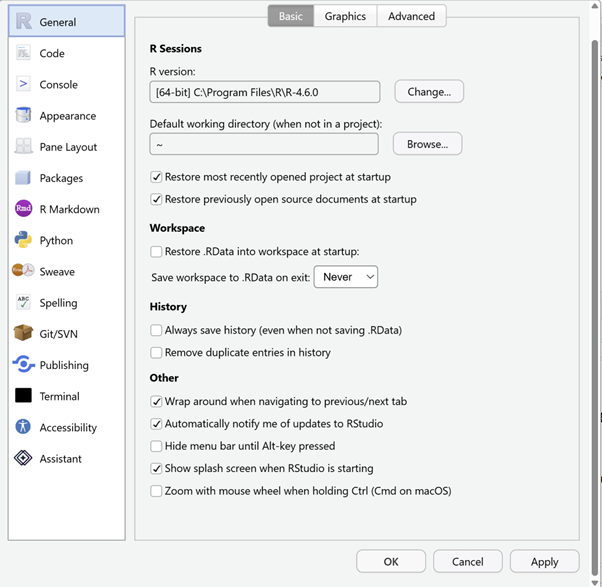Toggle Wrap around when navigating tabs

pos(156,402)
